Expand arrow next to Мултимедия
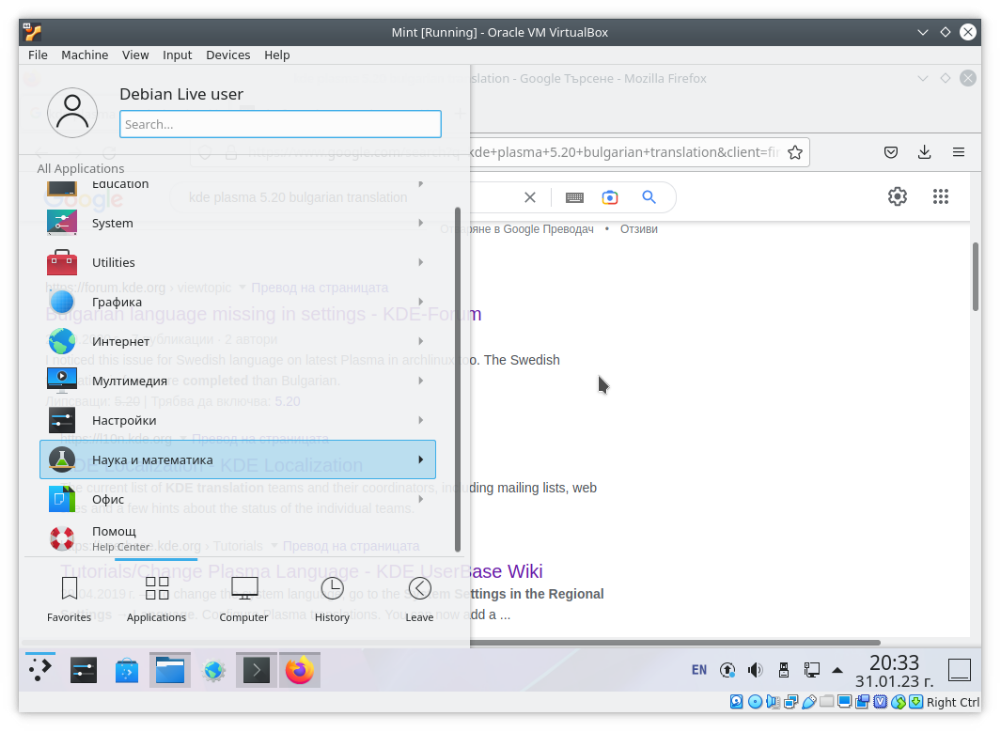Screen dimensions: 1000x731 coord(420,381)
